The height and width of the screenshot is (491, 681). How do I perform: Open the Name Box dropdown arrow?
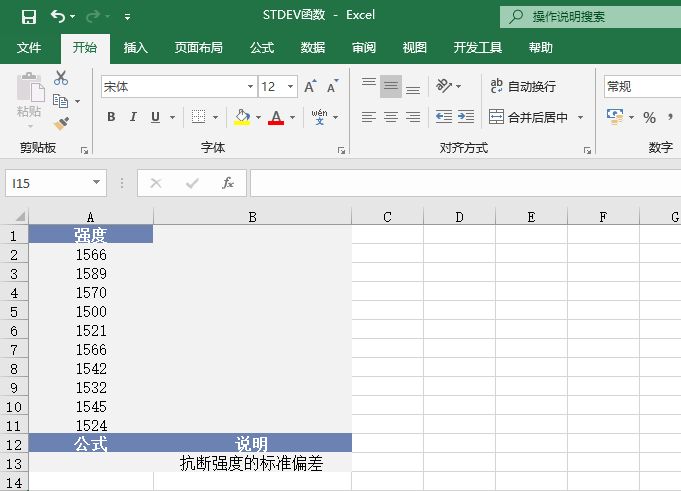(x=97, y=183)
